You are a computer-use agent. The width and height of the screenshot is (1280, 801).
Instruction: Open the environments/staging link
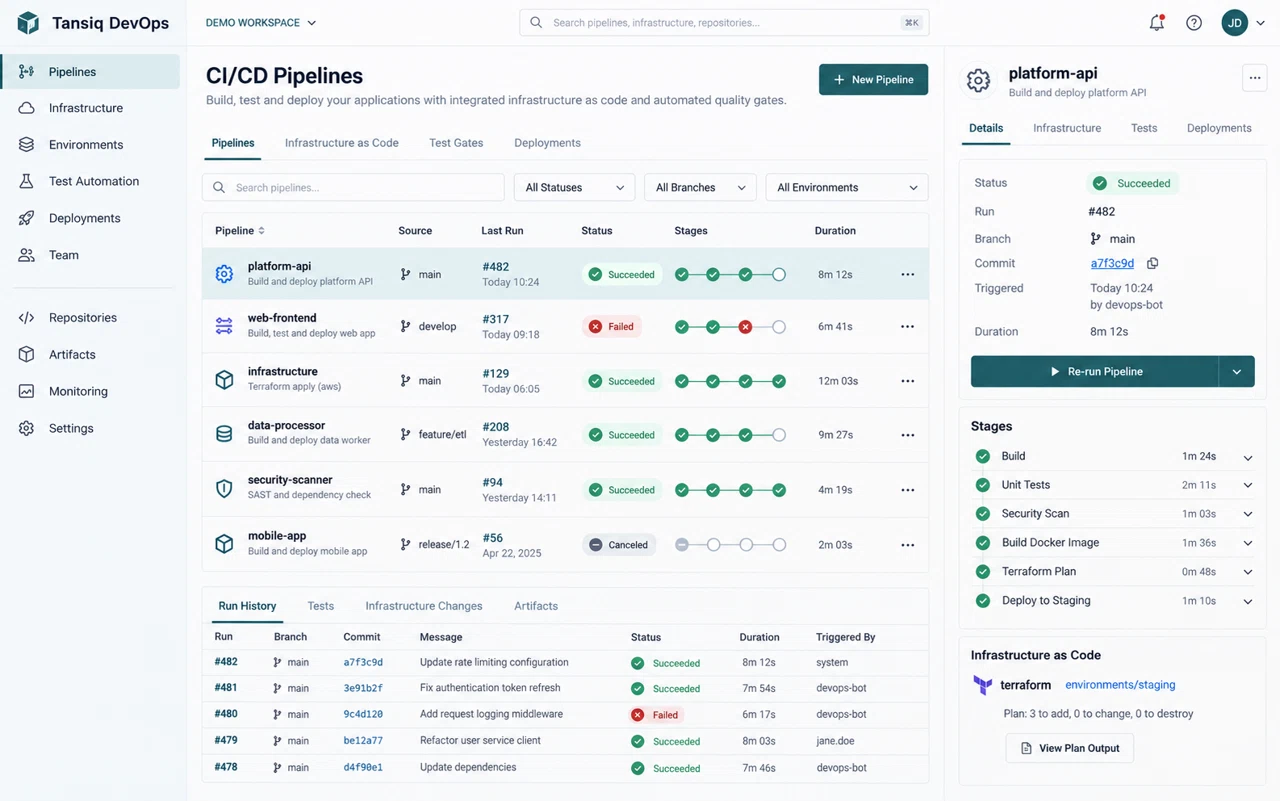(x=1120, y=685)
